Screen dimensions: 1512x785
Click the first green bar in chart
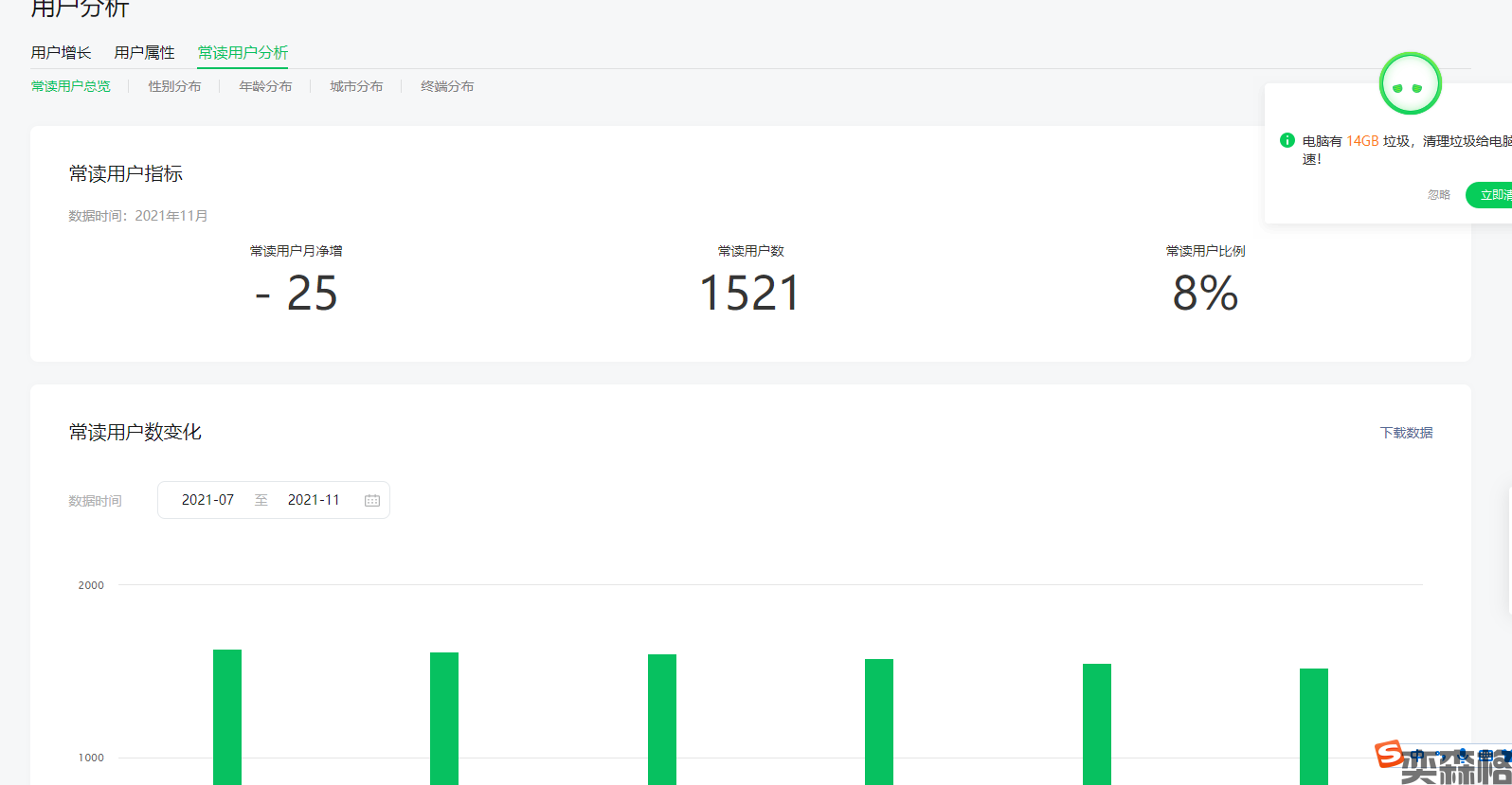click(x=227, y=716)
